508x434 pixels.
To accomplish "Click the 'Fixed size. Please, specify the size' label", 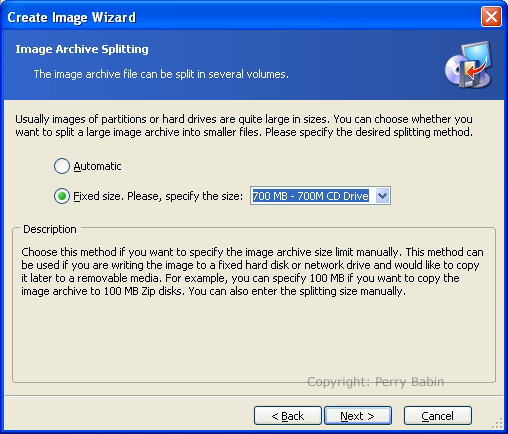I will 158,196.
